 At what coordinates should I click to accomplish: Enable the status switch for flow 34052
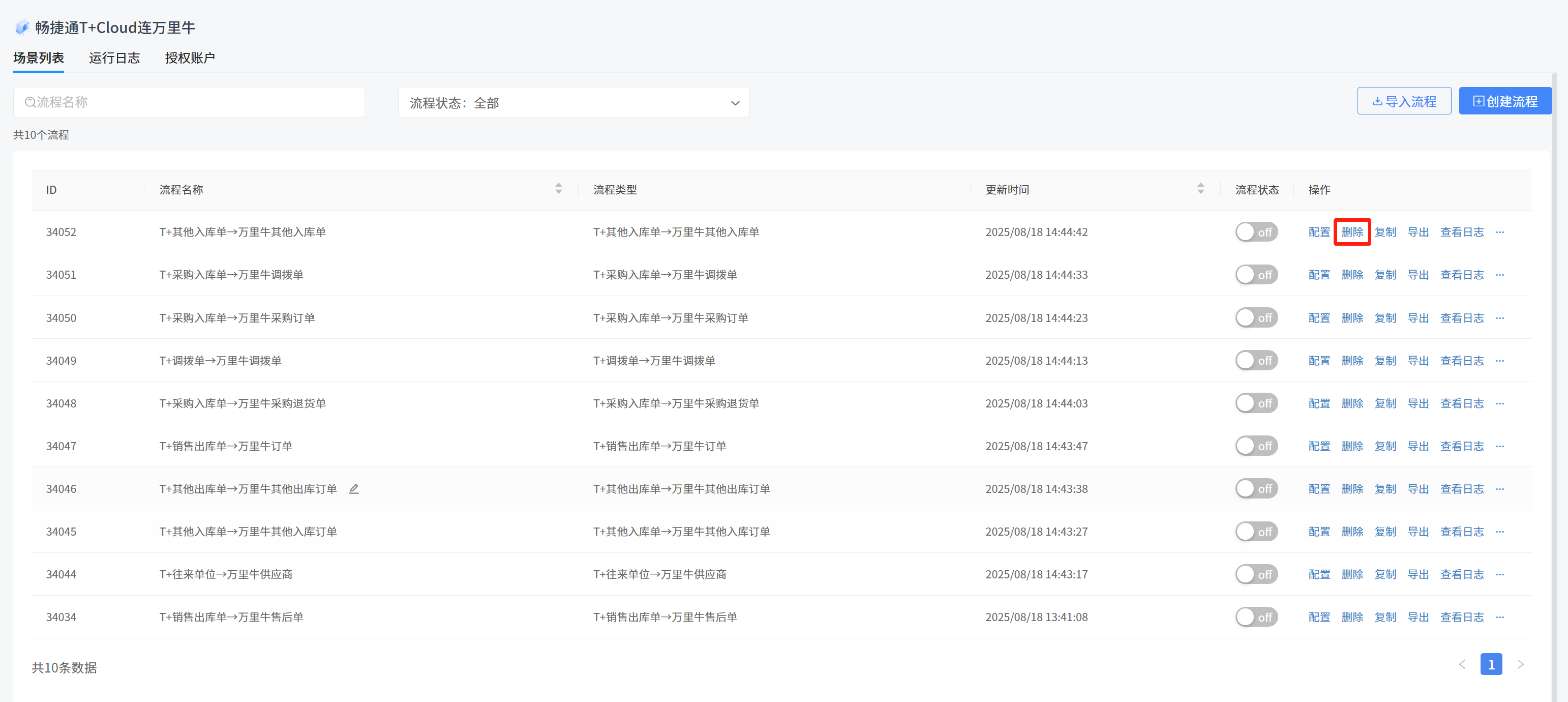[x=1256, y=232]
